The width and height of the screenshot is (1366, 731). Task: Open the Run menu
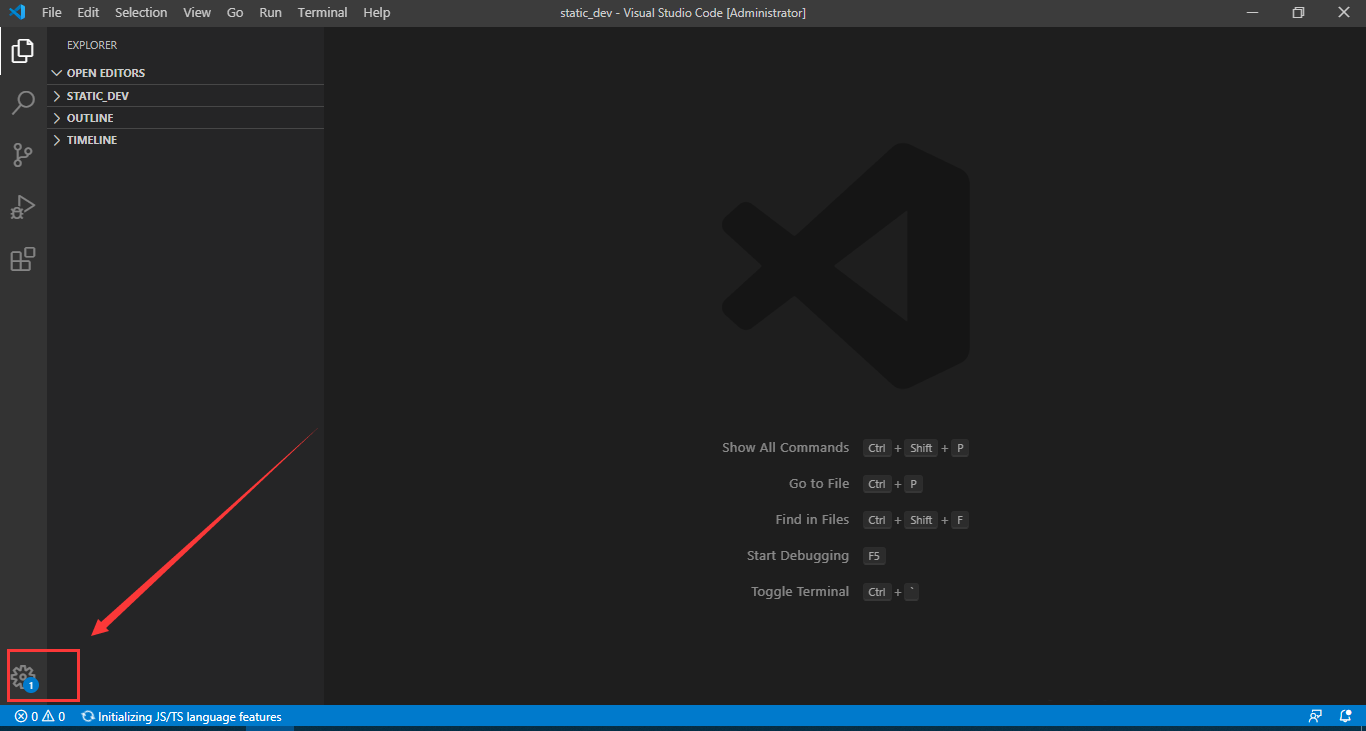270,13
